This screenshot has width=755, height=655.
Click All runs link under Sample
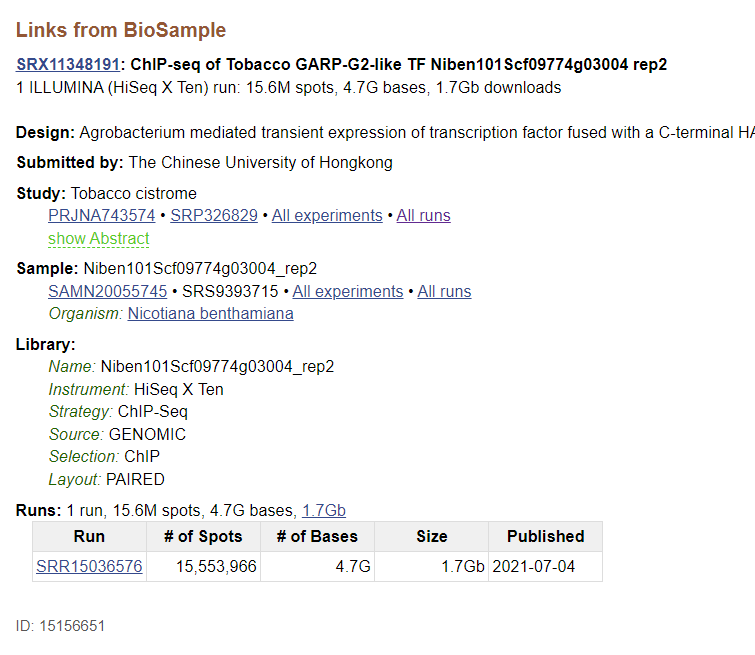point(444,291)
